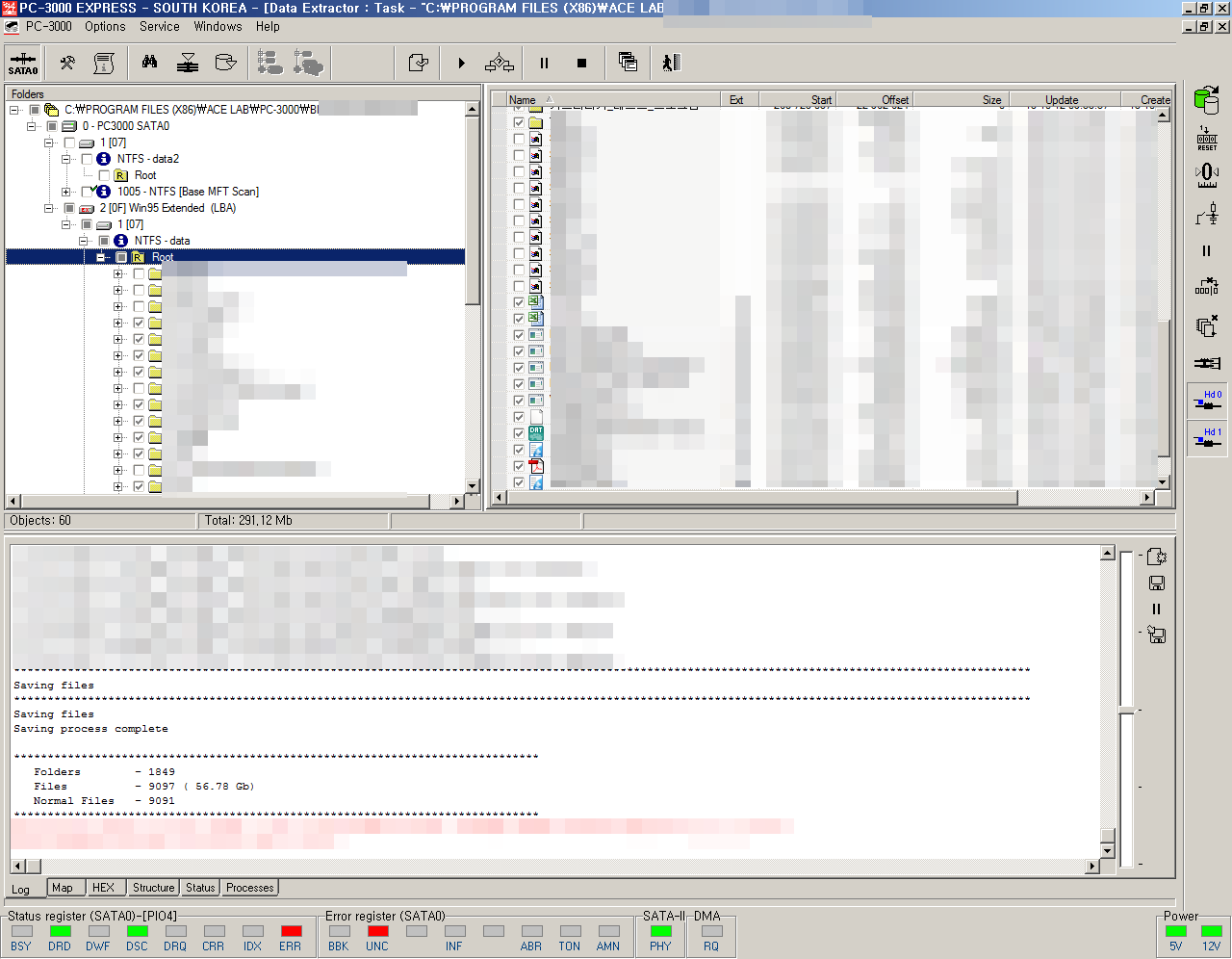Sort file list by Offset column

pos(875,99)
